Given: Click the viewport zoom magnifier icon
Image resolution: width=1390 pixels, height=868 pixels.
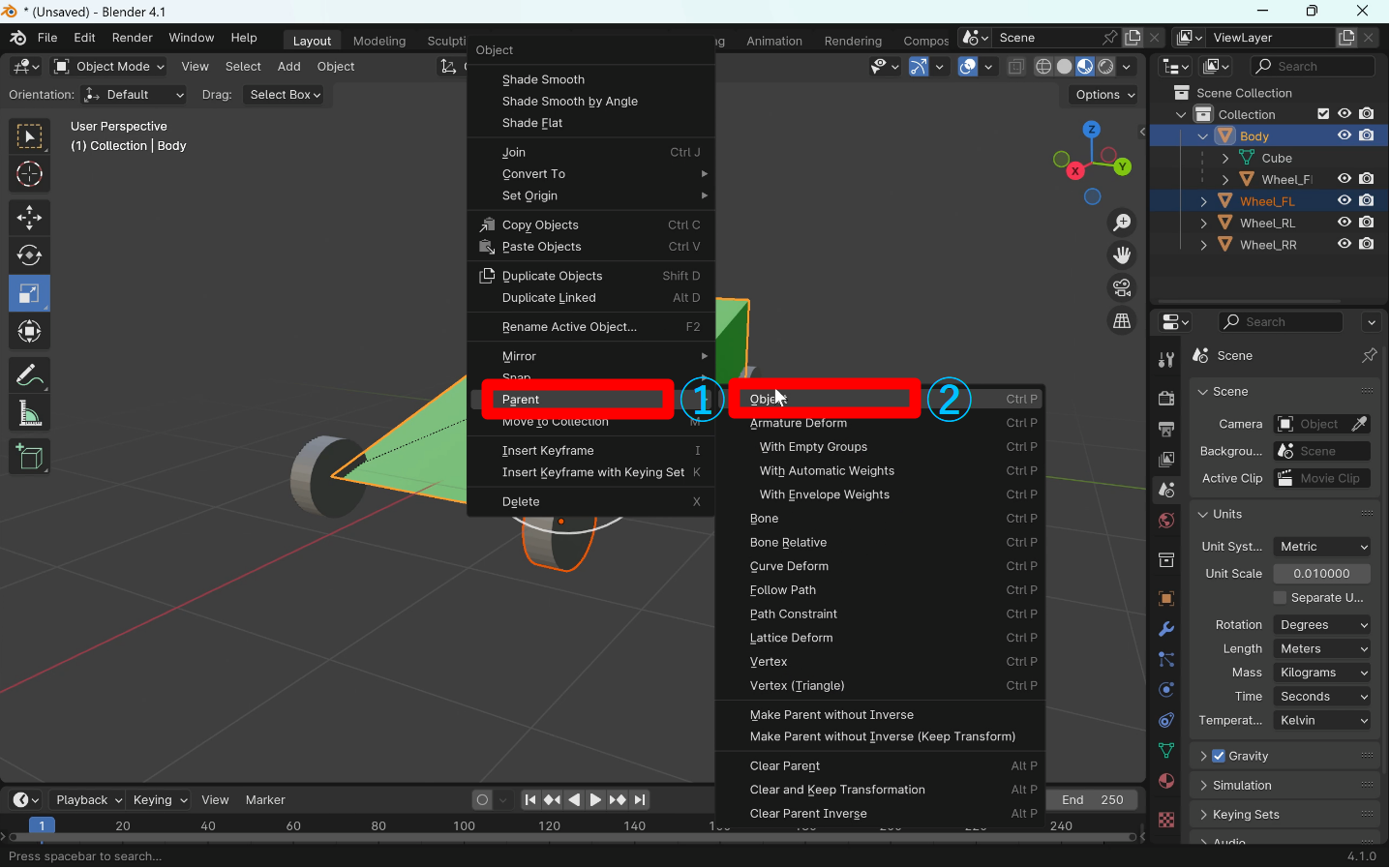Looking at the screenshot, I should 1122,223.
